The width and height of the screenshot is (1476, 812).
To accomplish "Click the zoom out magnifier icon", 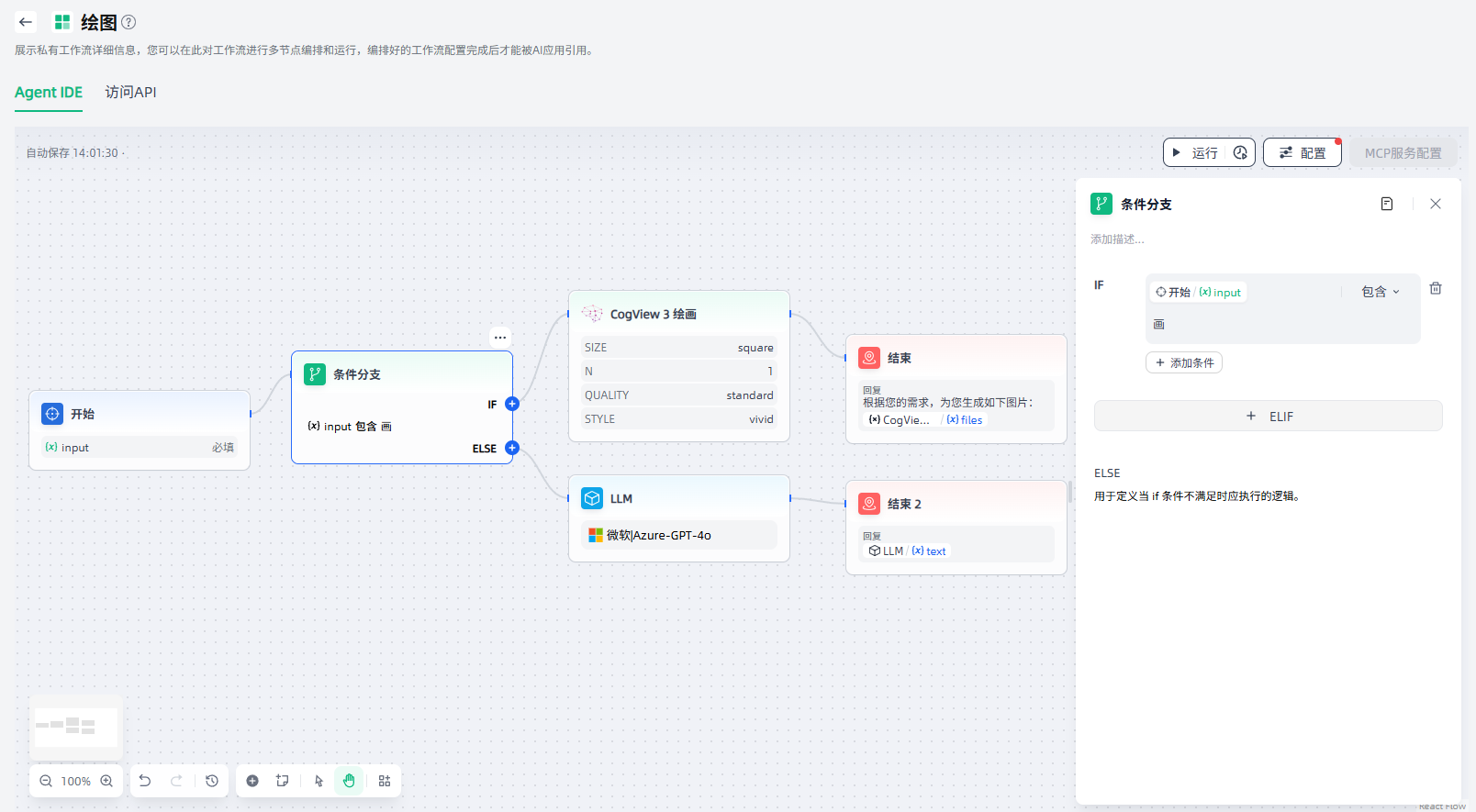I will pos(46,781).
